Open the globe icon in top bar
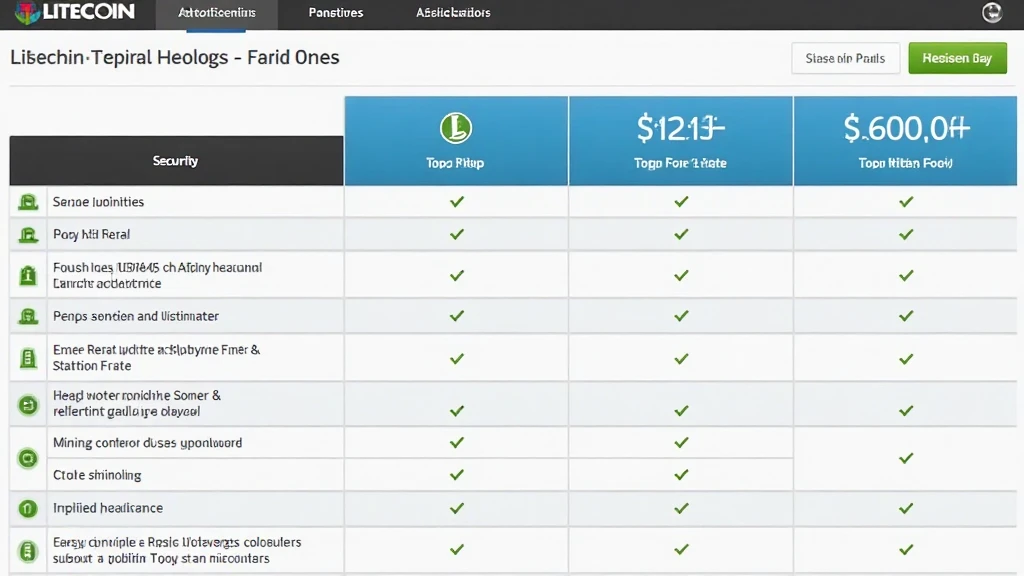This screenshot has width=1024, height=576. pos(991,12)
